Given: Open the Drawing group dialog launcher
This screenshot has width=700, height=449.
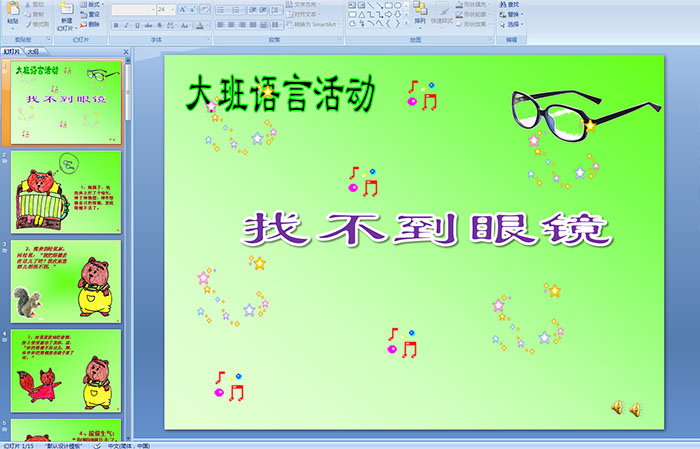Looking at the screenshot, I should point(491,39).
